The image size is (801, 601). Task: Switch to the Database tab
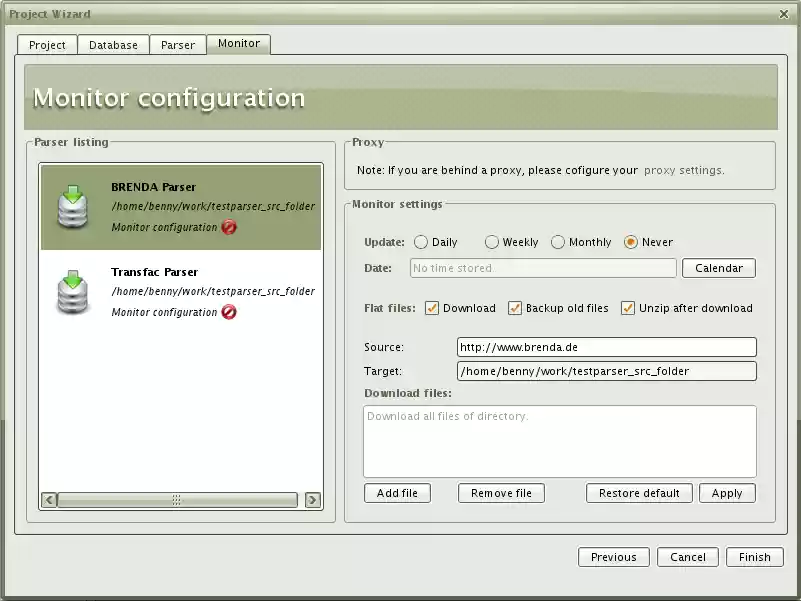point(112,44)
